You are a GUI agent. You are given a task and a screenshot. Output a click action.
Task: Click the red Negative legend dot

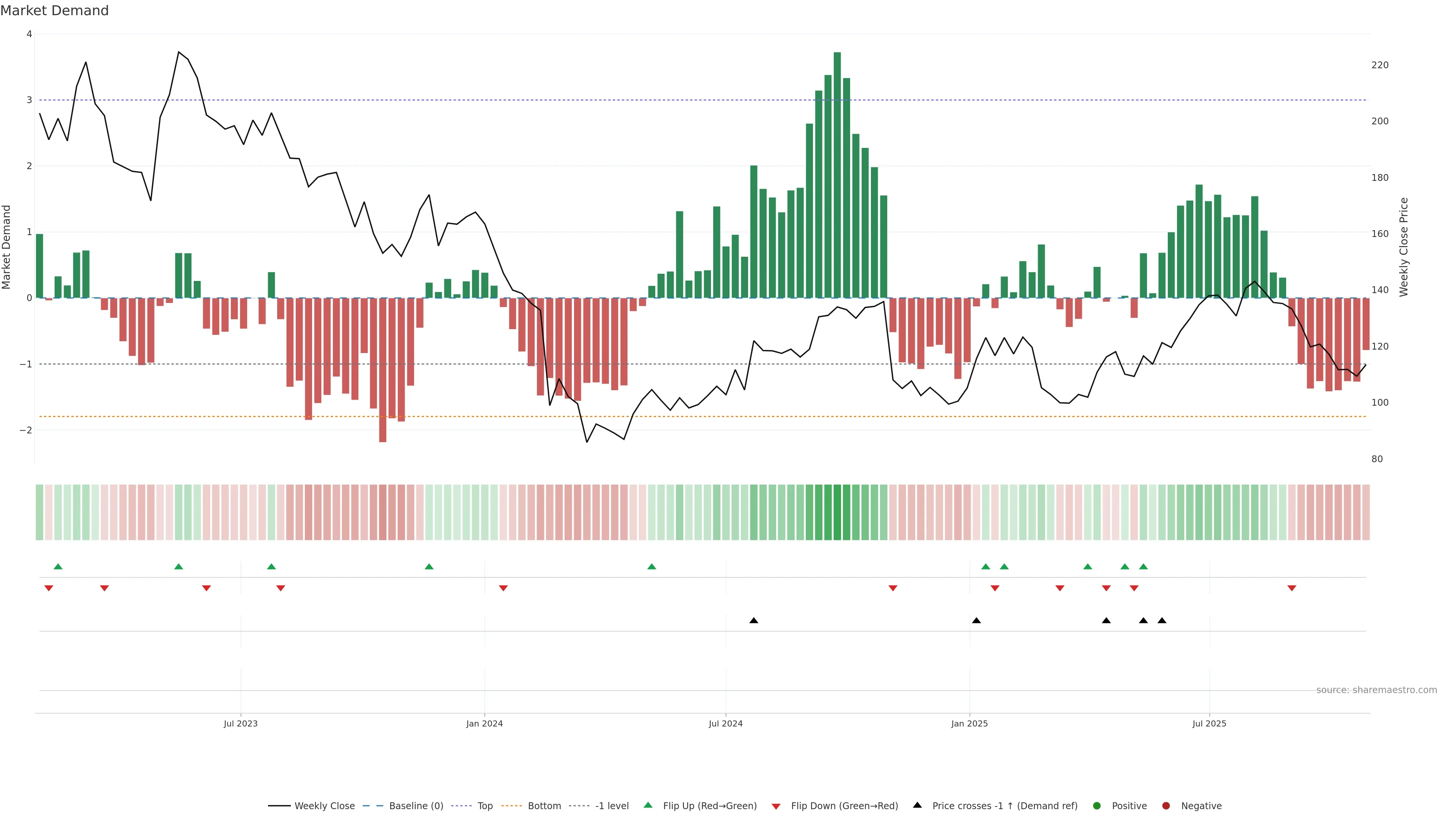[x=1166, y=806]
